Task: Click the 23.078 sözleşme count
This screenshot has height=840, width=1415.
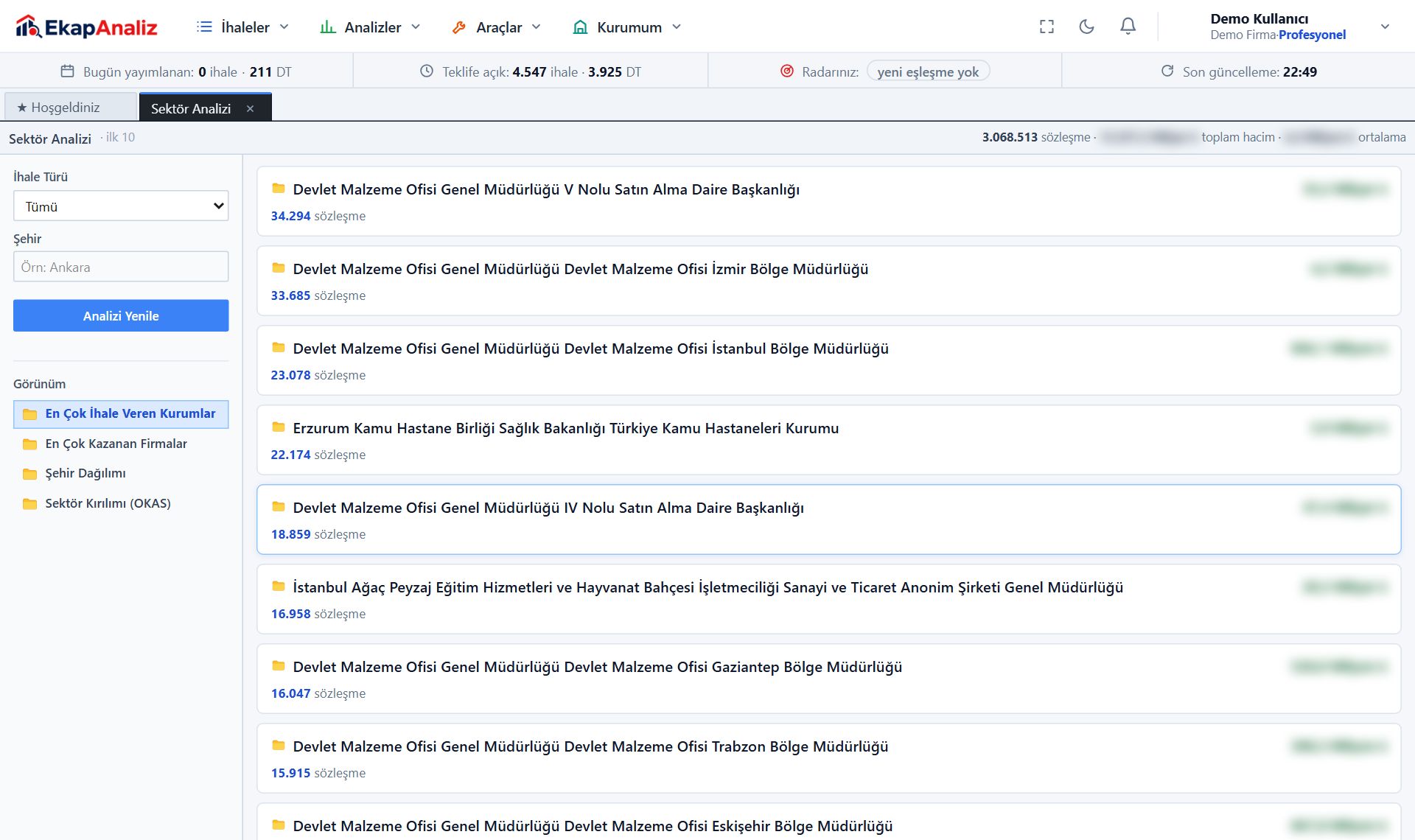Action: point(318,375)
